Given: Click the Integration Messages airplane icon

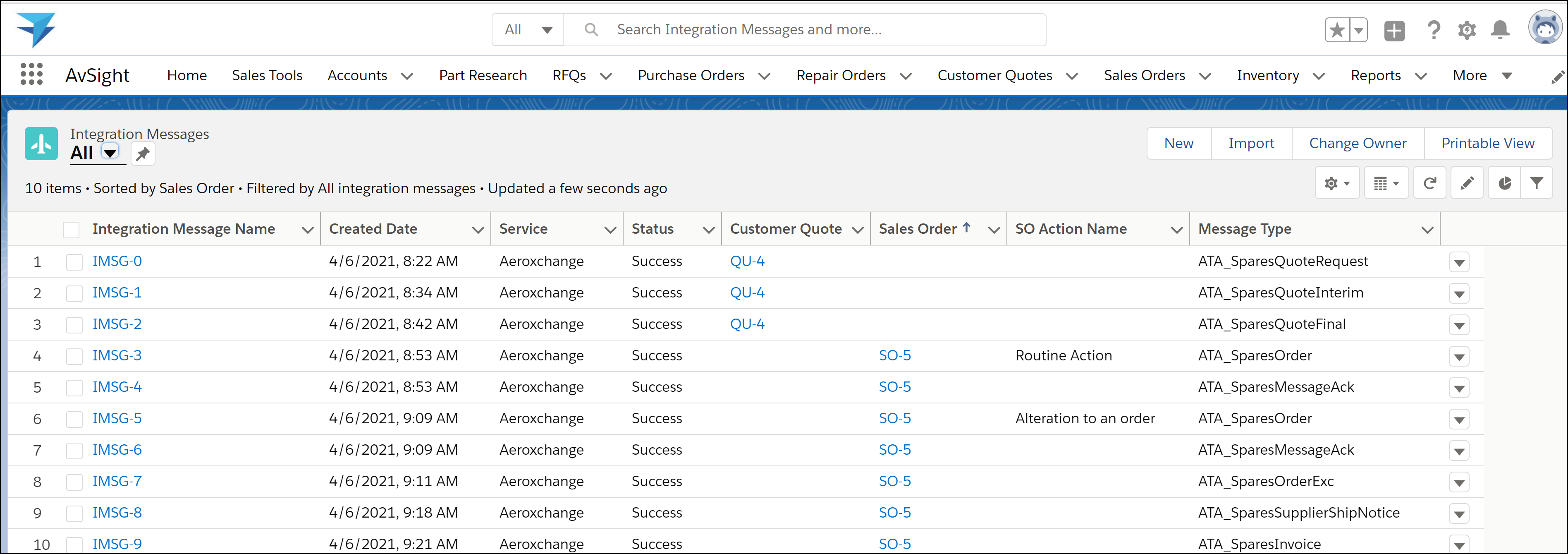Looking at the screenshot, I should 41,144.
